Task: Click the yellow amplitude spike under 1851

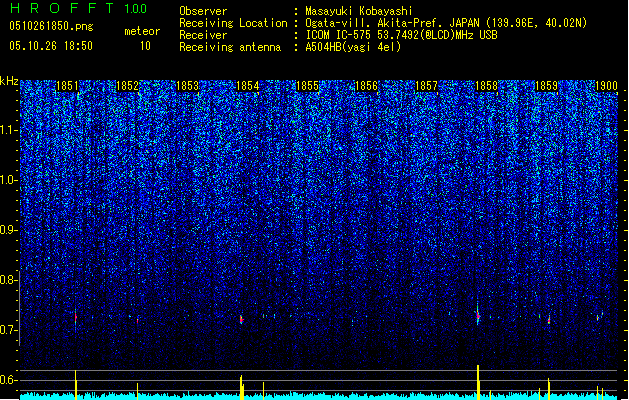Action: (x=75, y=385)
